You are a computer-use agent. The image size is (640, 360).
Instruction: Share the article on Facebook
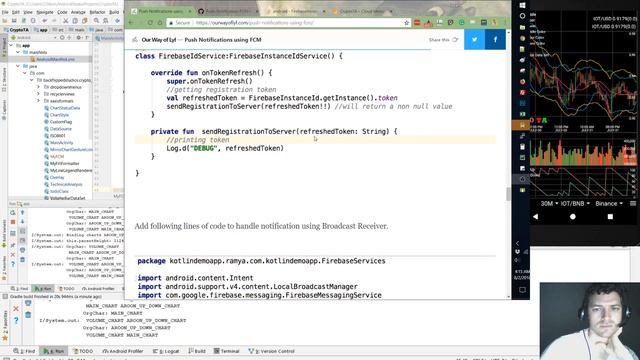point(495,40)
